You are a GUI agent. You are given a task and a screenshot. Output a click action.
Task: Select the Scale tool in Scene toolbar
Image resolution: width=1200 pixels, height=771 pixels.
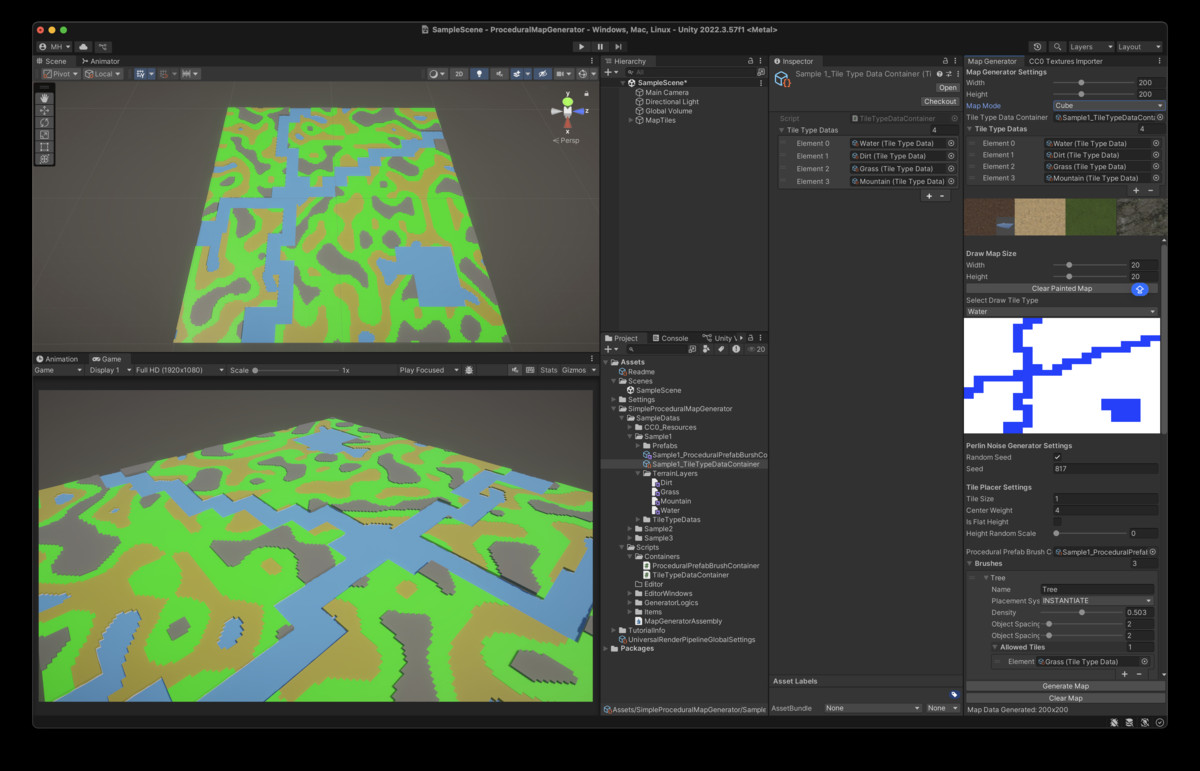pyautogui.click(x=44, y=134)
